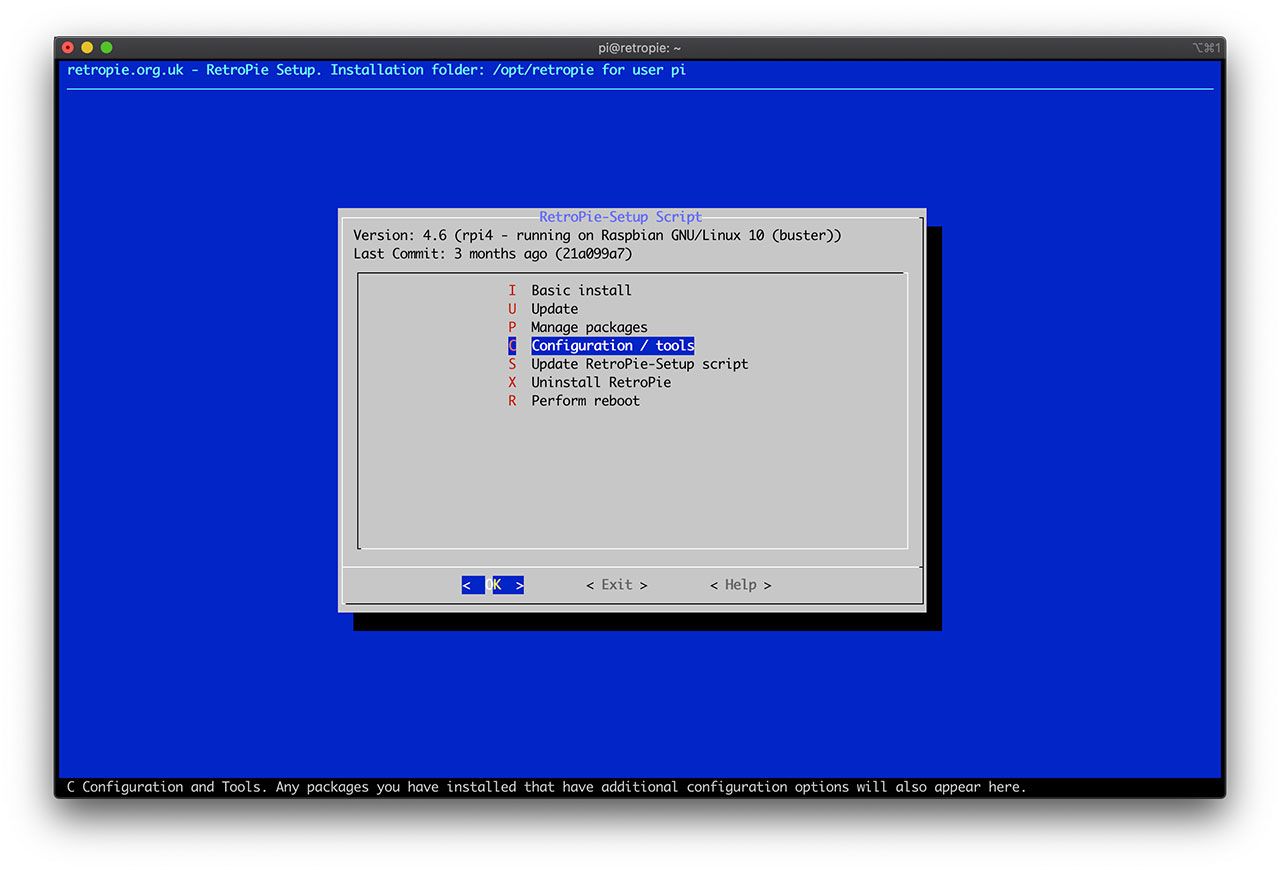Select the highlighted Configuration / tools entry
This screenshot has height=870, width=1280.
pyautogui.click(x=612, y=346)
